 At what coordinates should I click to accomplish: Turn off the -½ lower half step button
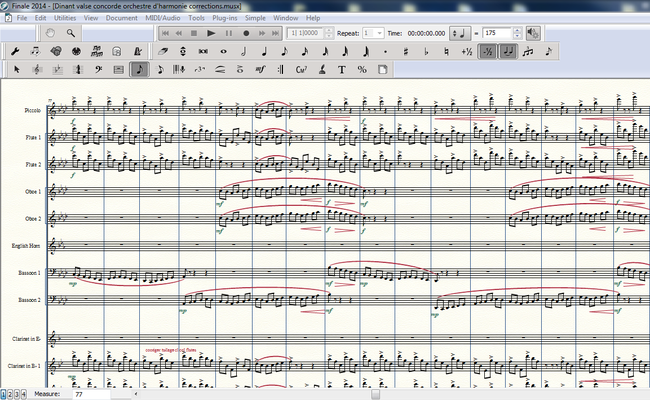click(x=488, y=51)
